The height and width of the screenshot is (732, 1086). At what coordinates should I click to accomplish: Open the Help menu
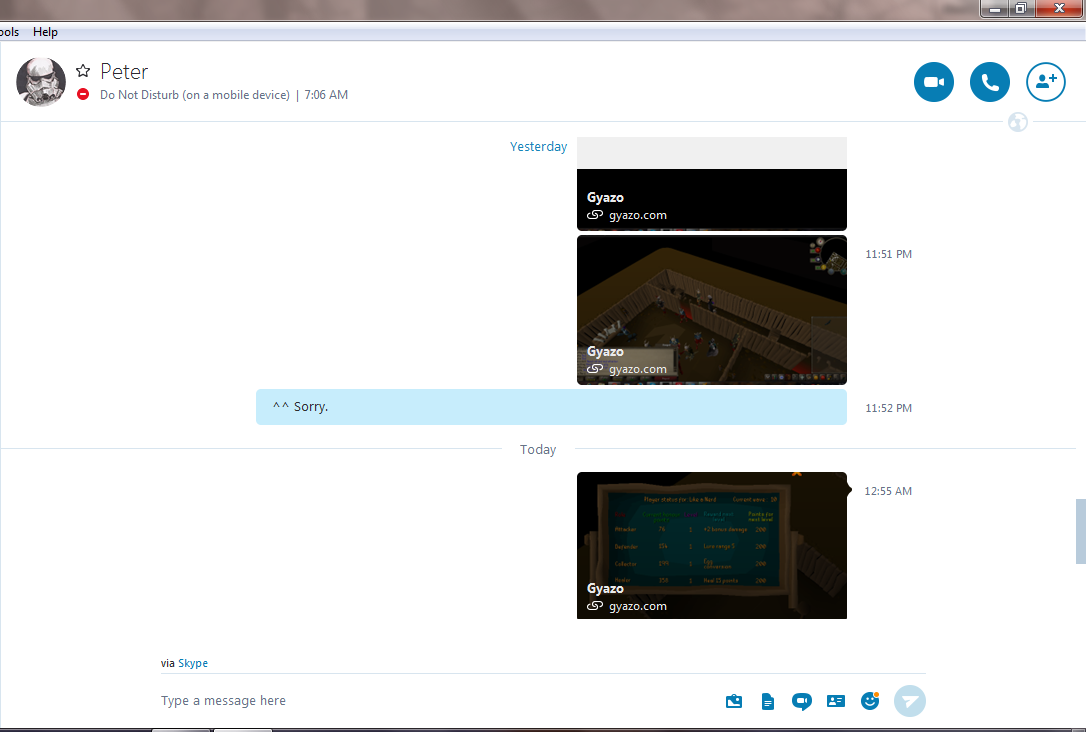point(45,32)
